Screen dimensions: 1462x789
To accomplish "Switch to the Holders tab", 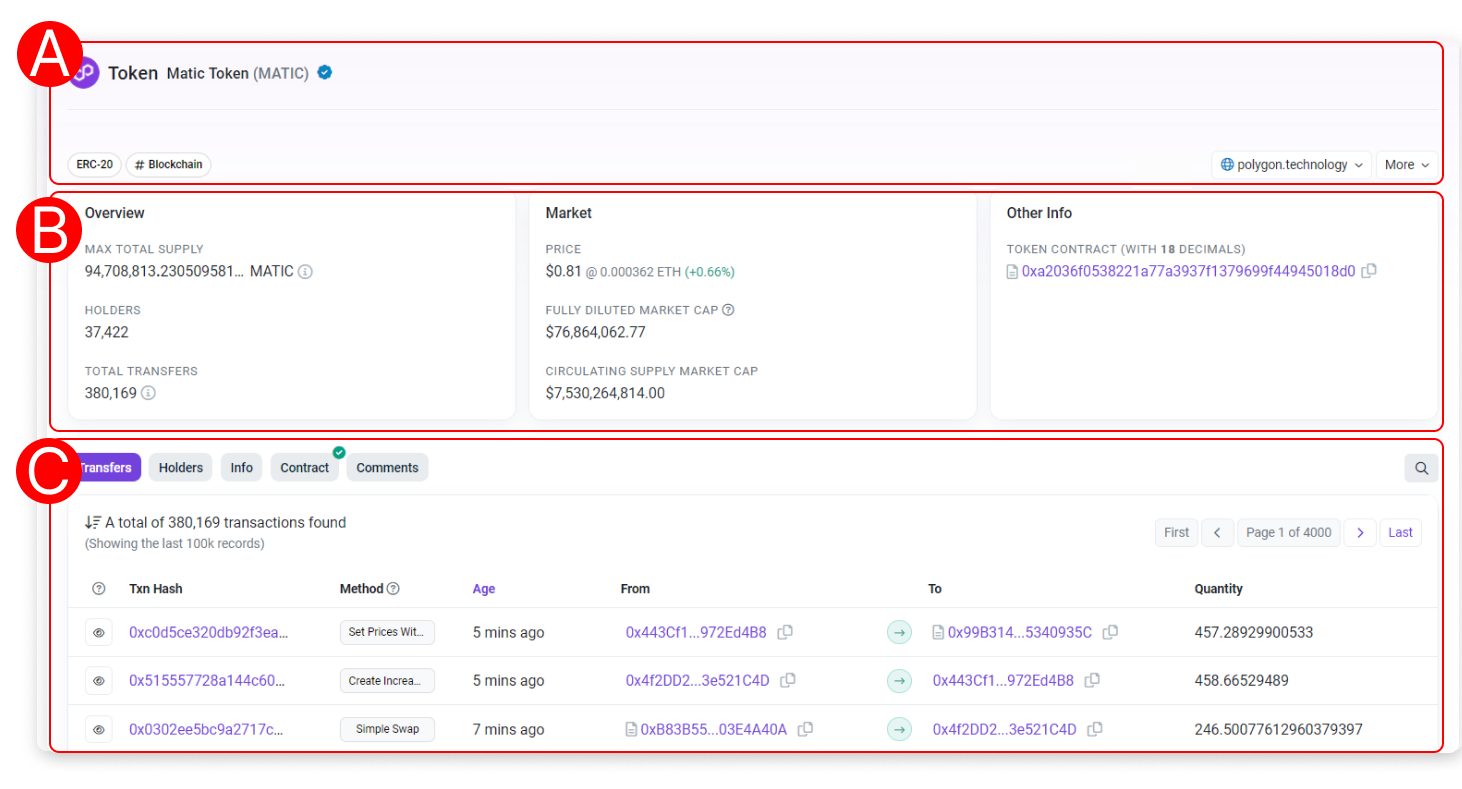I will coord(181,467).
